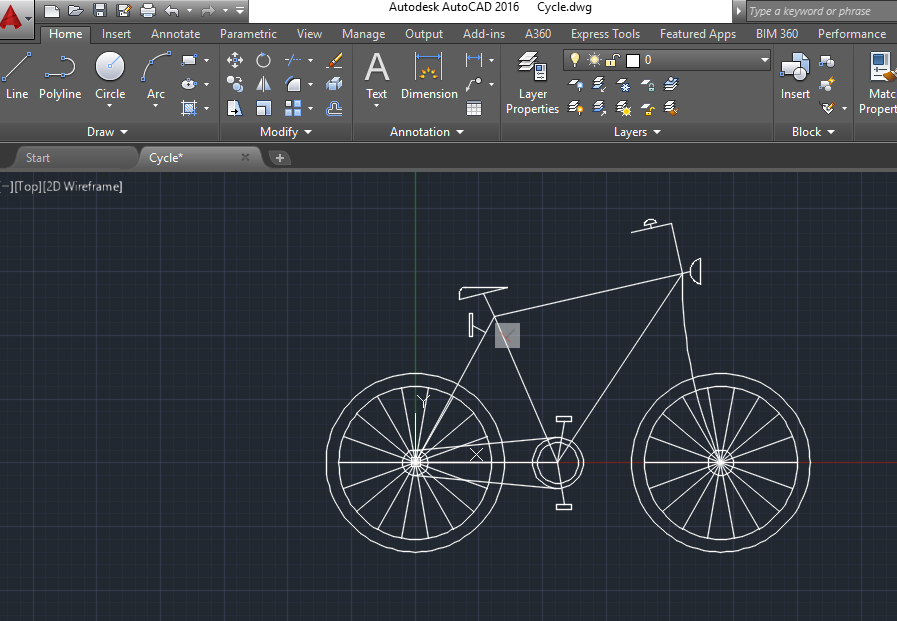
Task: Open the Block Editor icon
Action: [x=827, y=85]
